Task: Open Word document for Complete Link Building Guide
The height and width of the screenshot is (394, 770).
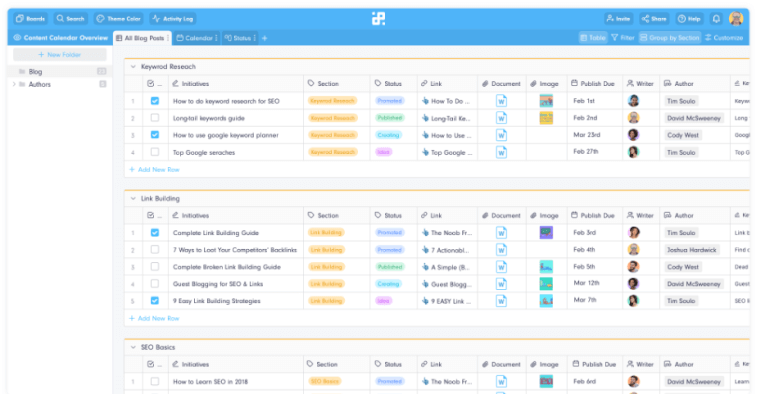Action: coord(501,233)
